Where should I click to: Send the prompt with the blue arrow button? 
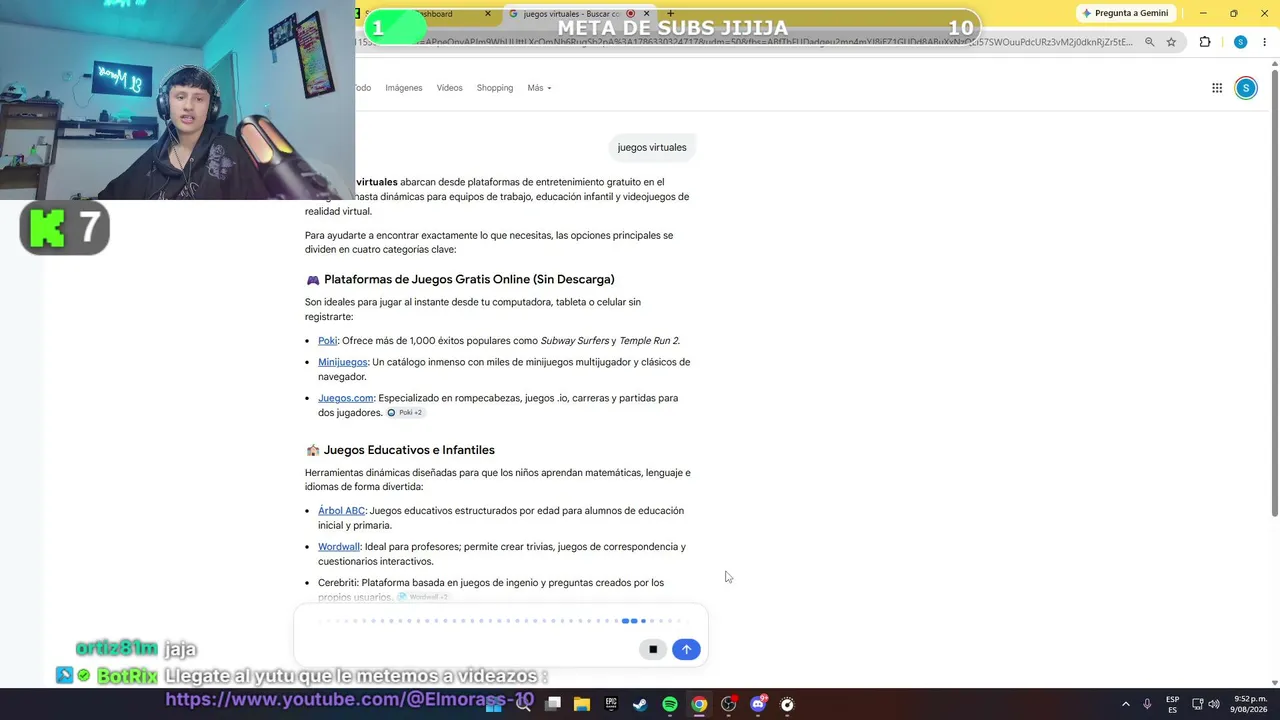[686, 649]
